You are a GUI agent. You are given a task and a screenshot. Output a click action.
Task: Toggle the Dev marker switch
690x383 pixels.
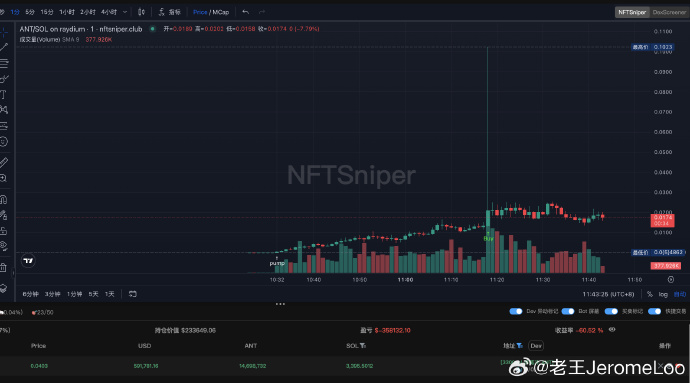click(x=516, y=311)
